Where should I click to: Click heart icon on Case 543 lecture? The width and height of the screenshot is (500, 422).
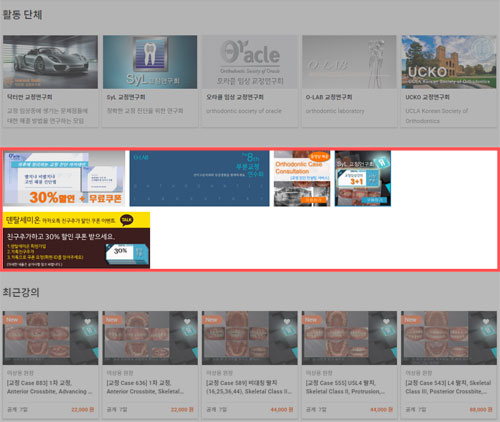(486, 321)
